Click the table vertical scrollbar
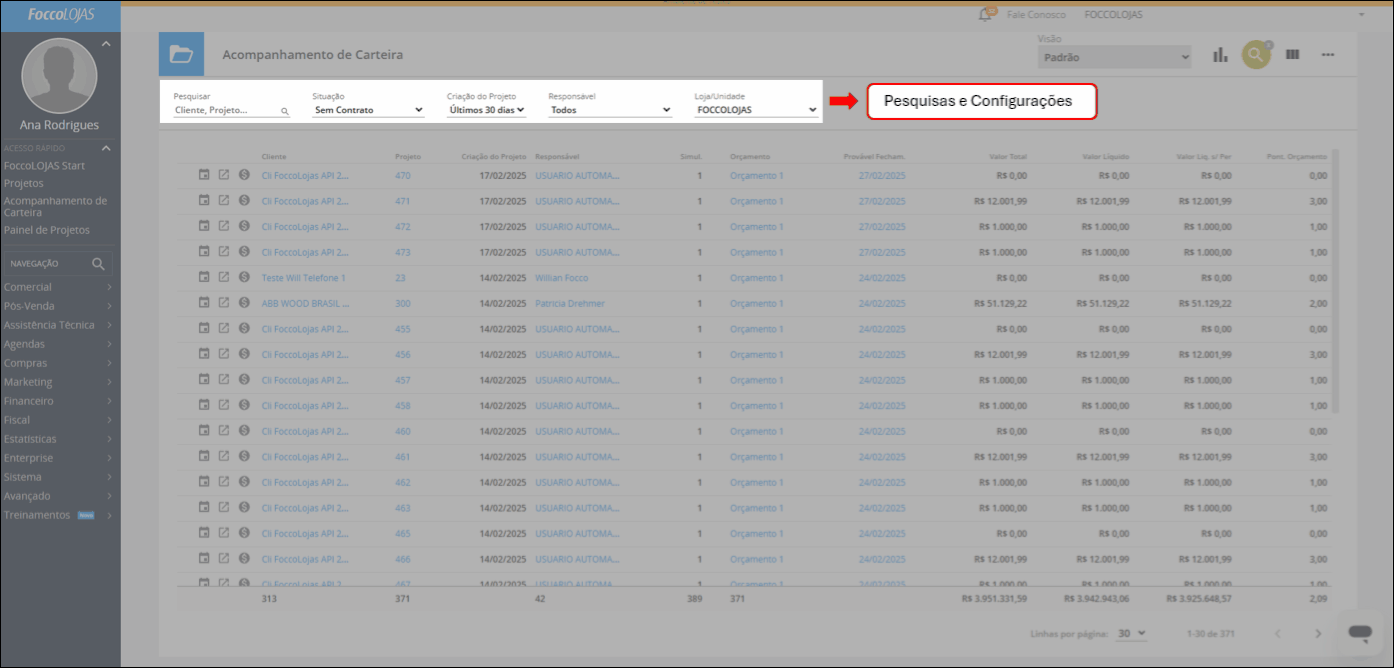The width and height of the screenshot is (1394, 668). pyautogui.click(x=1335, y=280)
